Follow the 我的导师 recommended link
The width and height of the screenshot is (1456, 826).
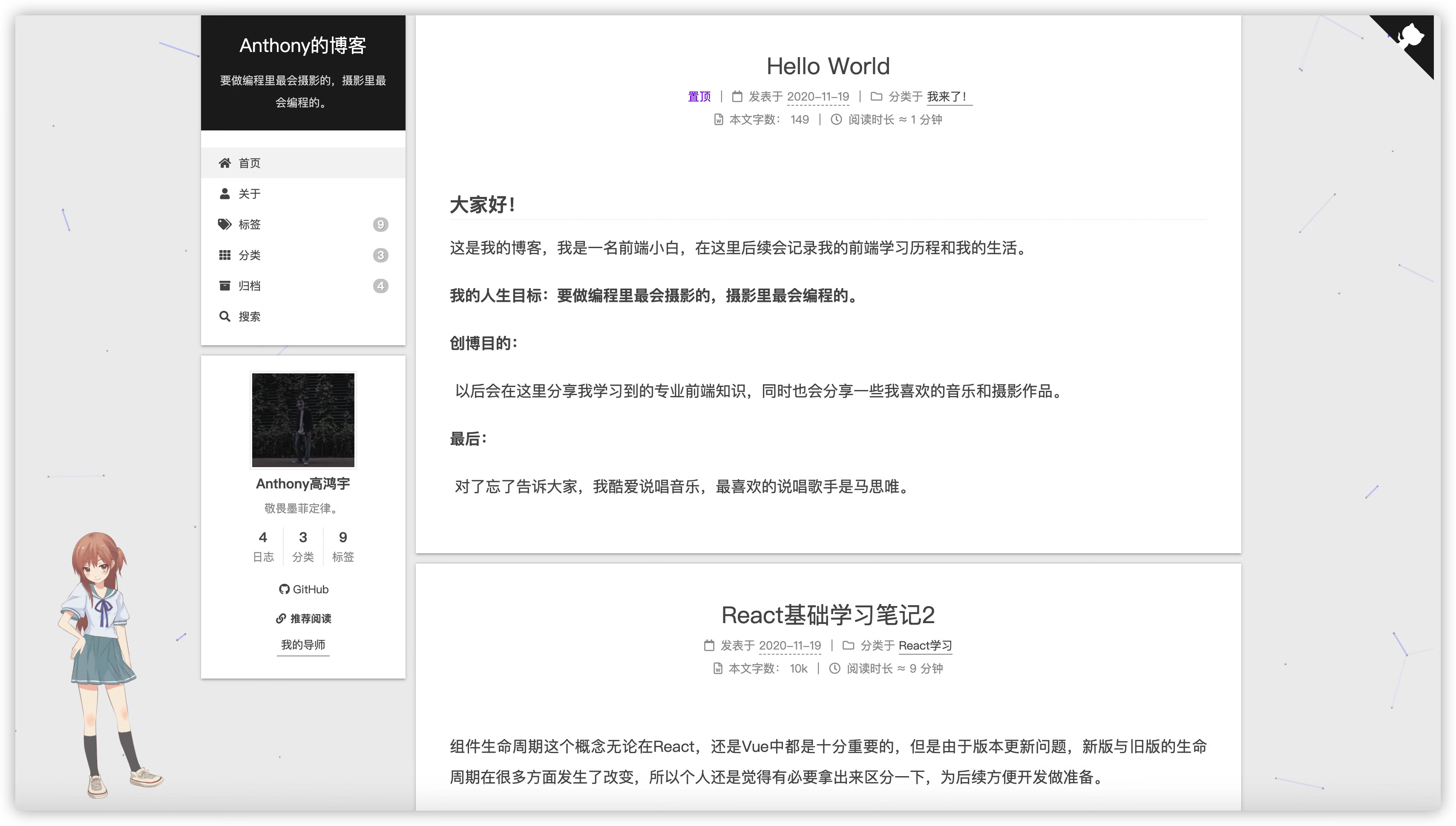click(303, 644)
